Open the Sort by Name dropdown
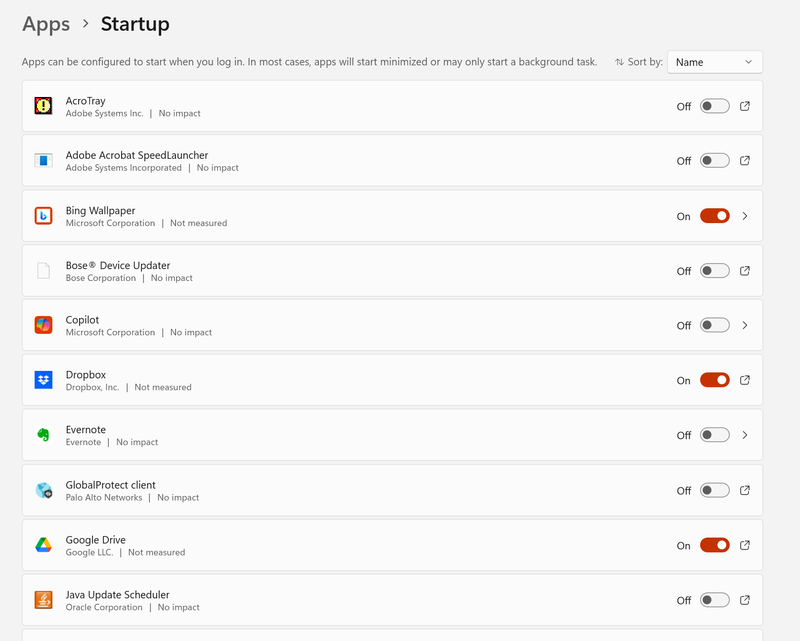 click(714, 62)
